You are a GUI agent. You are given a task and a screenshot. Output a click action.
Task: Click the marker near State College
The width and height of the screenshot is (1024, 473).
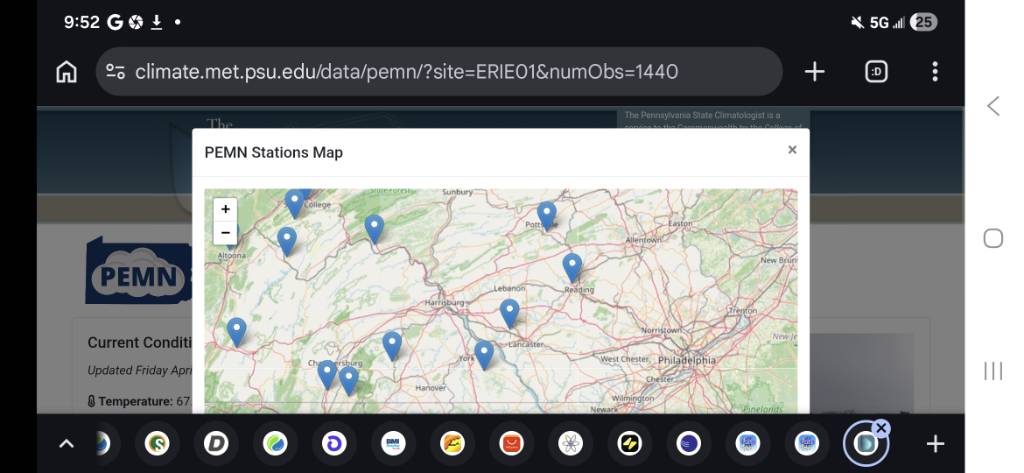[x=295, y=202]
